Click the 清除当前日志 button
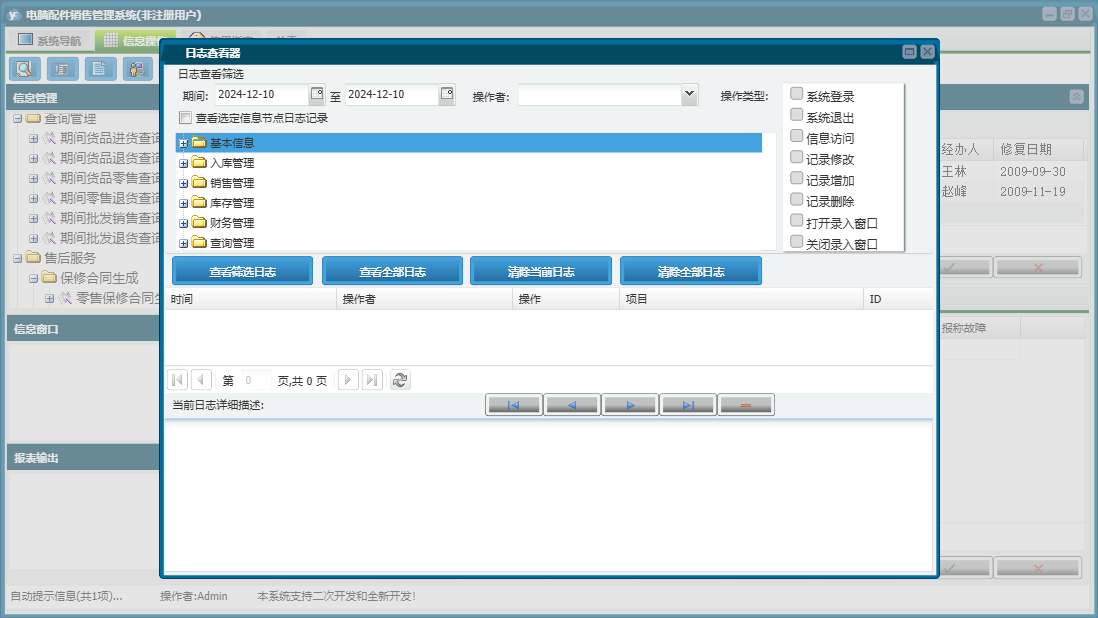Image resolution: width=1098 pixels, height=618 pixels. [541, 272]
